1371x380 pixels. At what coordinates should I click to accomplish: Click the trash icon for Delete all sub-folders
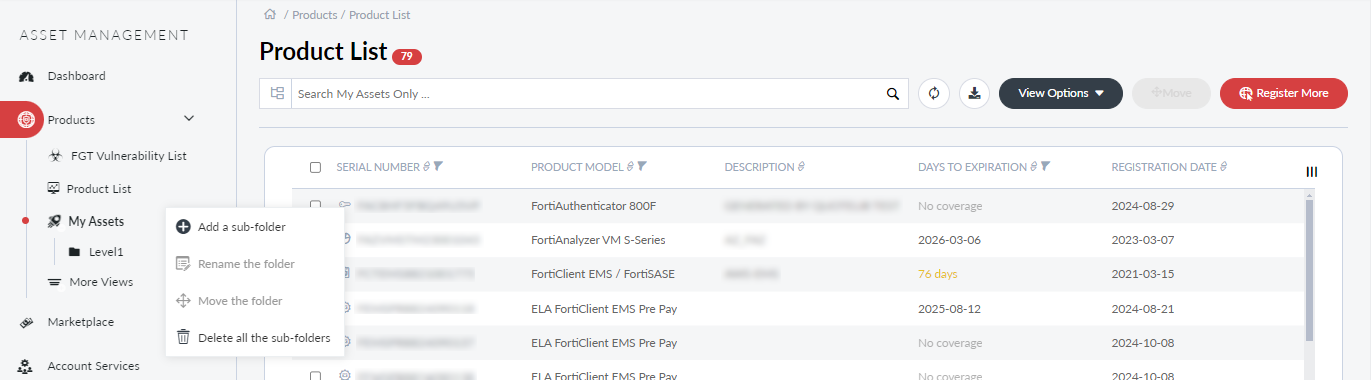[183, 338]
